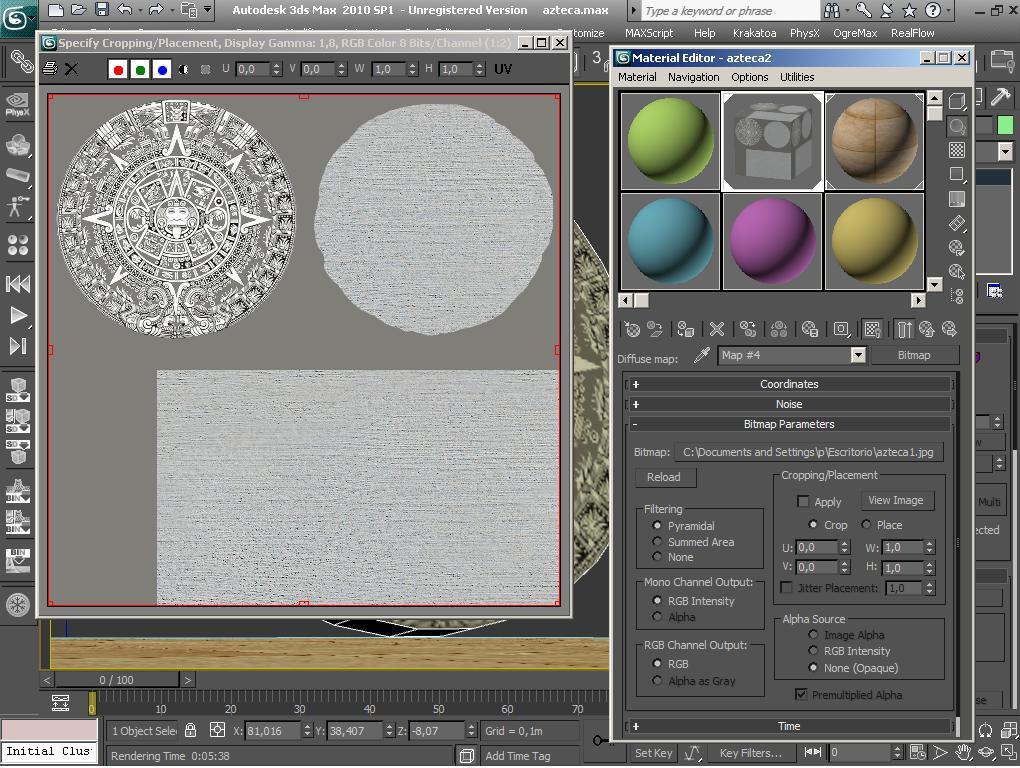
Task: Select the magenta material sample sphere
Action: (x=772, y=241)
